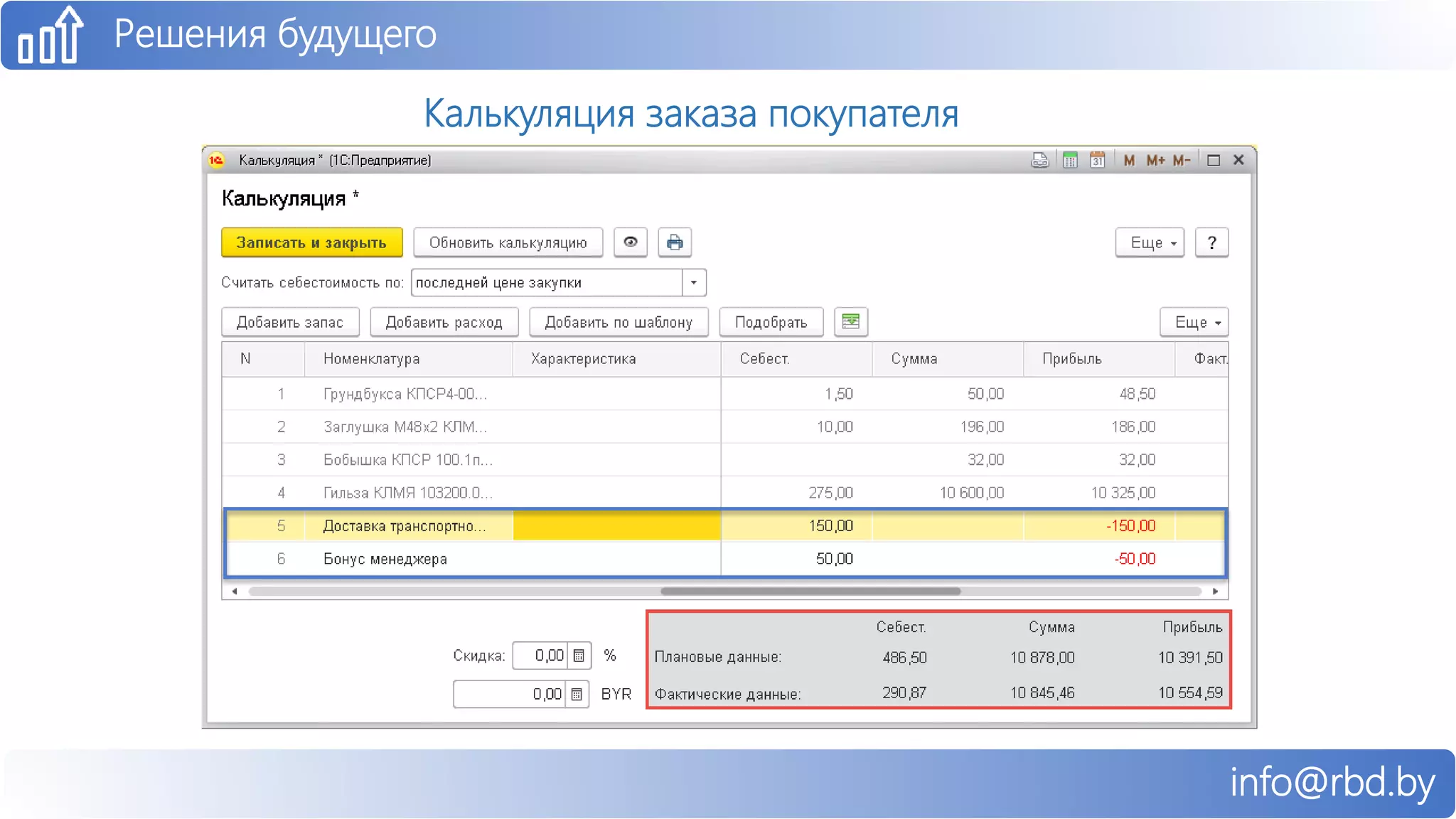Screen dimensions: 1456x819
Task: Click Добавить запас button
Action: (290, 322)
